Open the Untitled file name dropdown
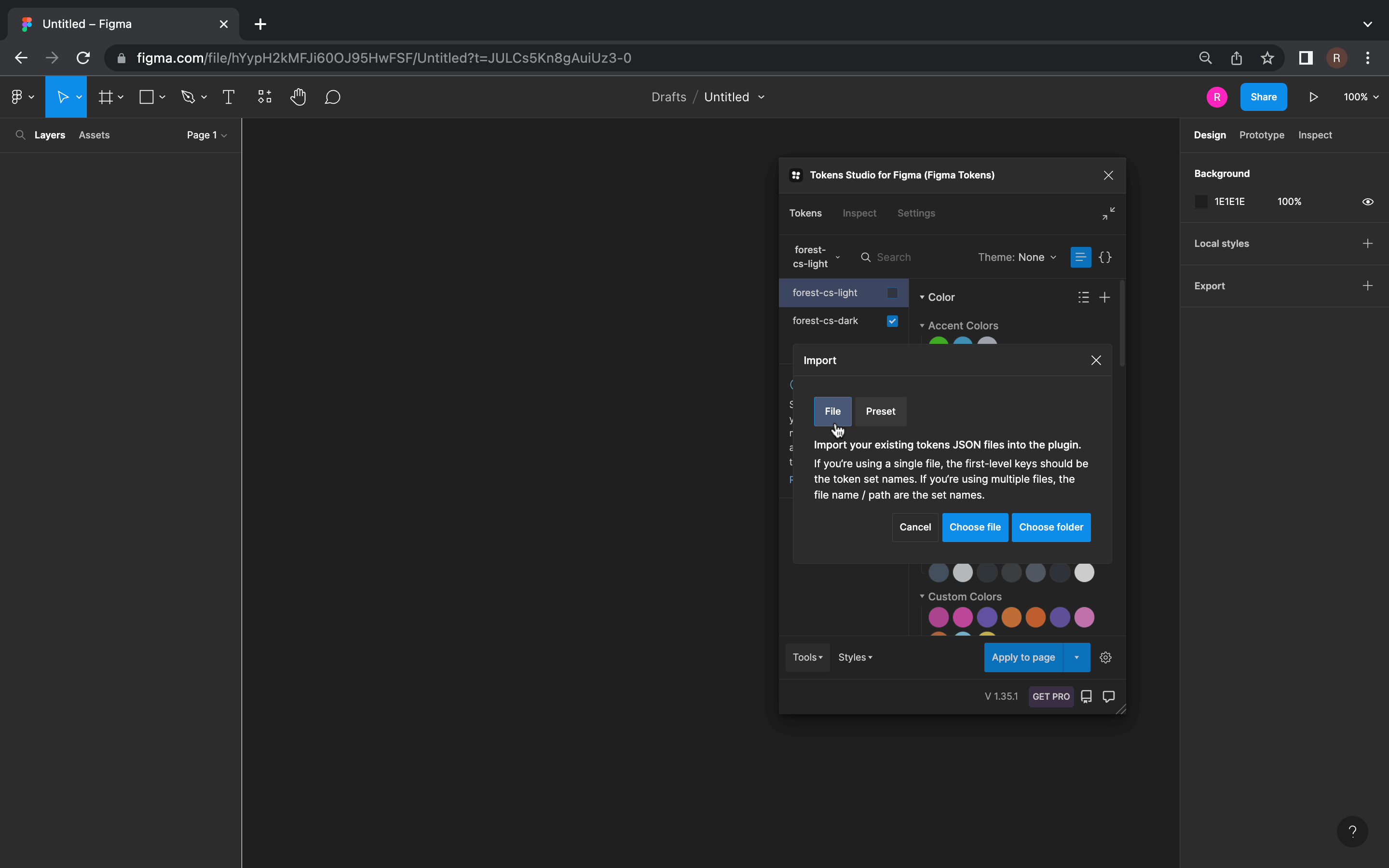Image resolution: width=1389 pixels, height=868 pixels. pos(761,97)
